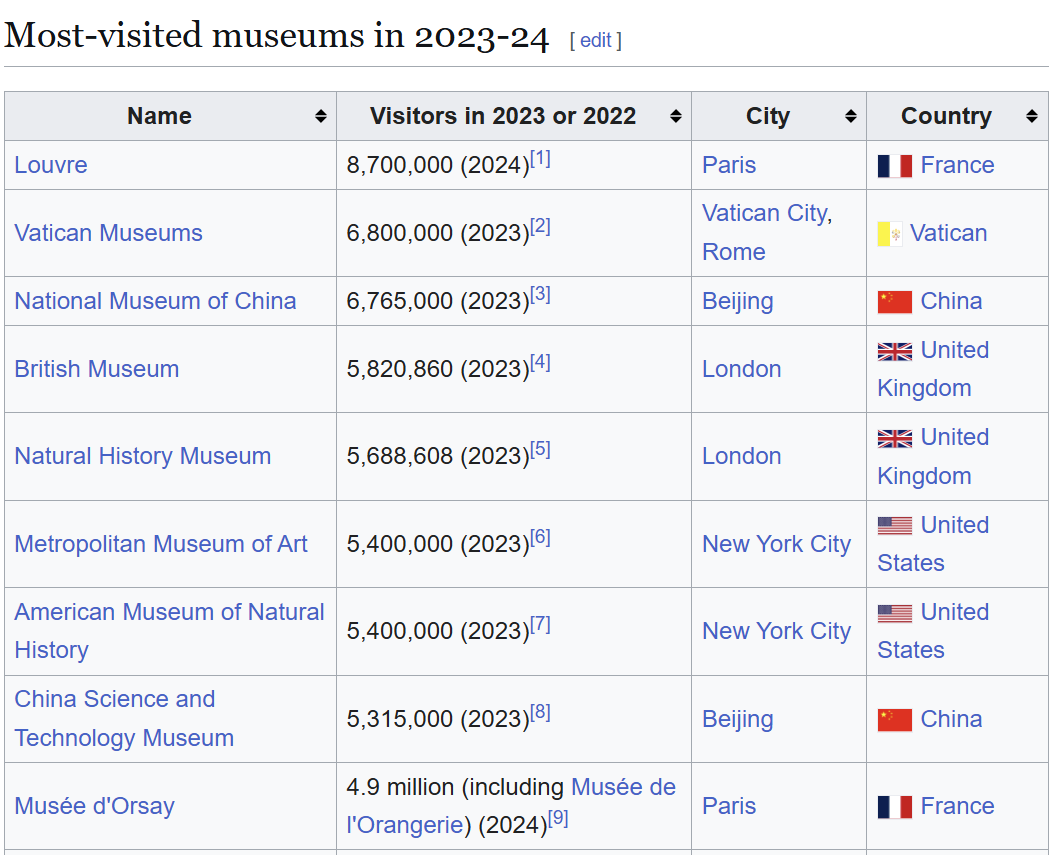The image size is (1059, 855).
Task: Open China link in China Science row
Action: pos(951,719)
